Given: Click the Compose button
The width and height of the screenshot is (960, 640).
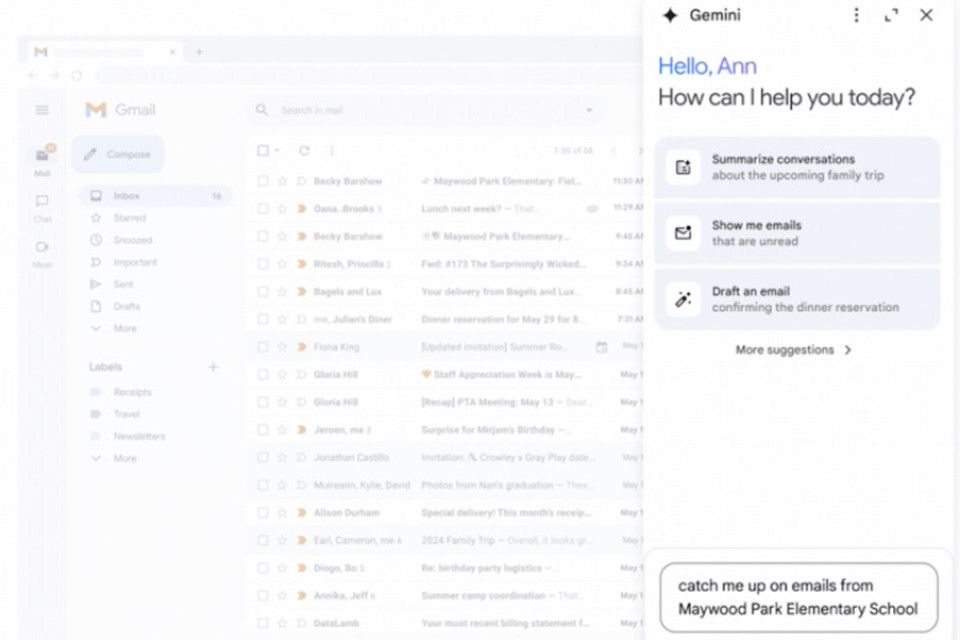Looking at the screenshot, I should tap(118, 155).
